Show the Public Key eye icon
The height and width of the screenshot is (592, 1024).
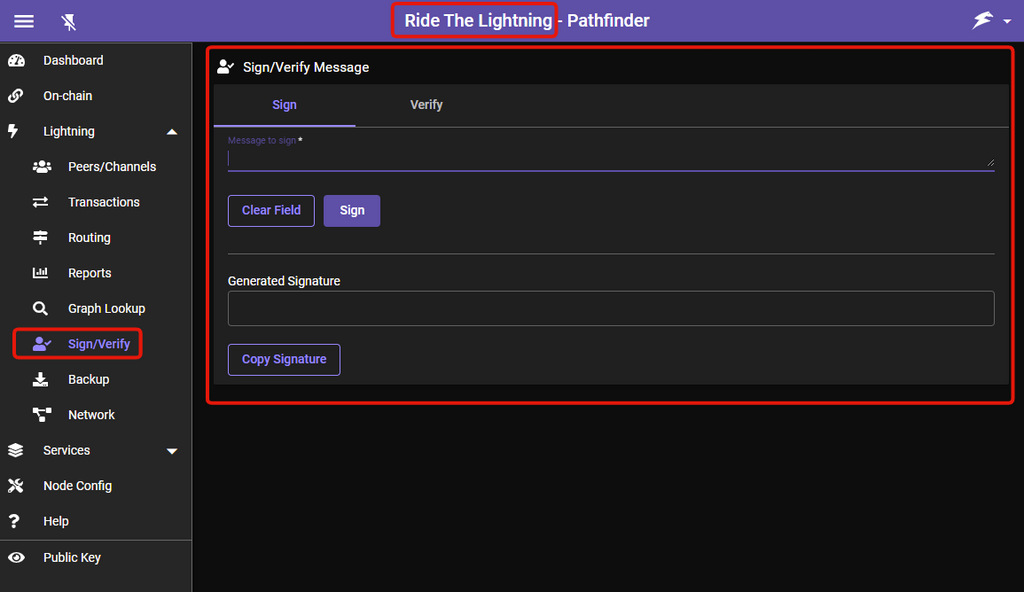[16, 558]
